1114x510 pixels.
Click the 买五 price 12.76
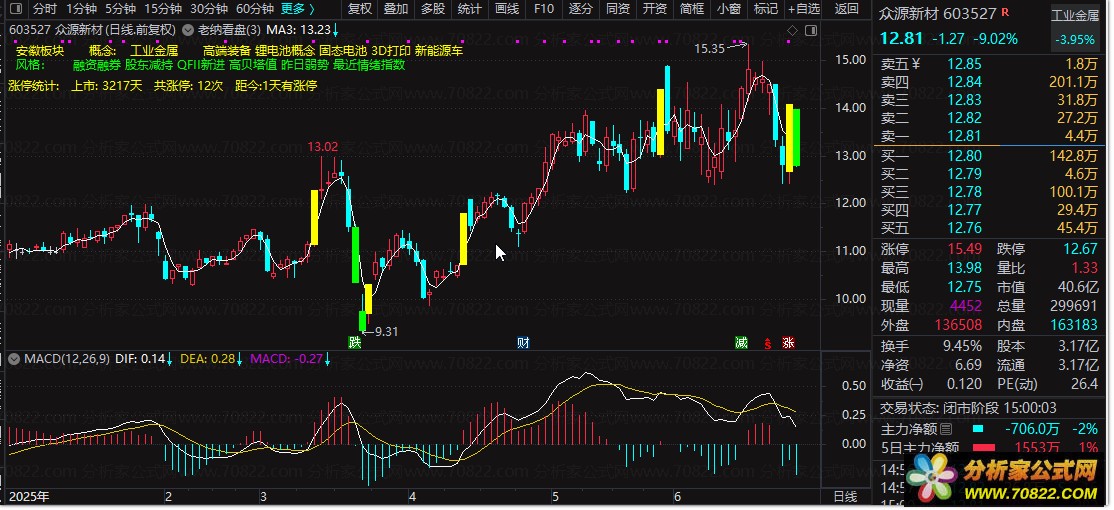pos(965,228)
